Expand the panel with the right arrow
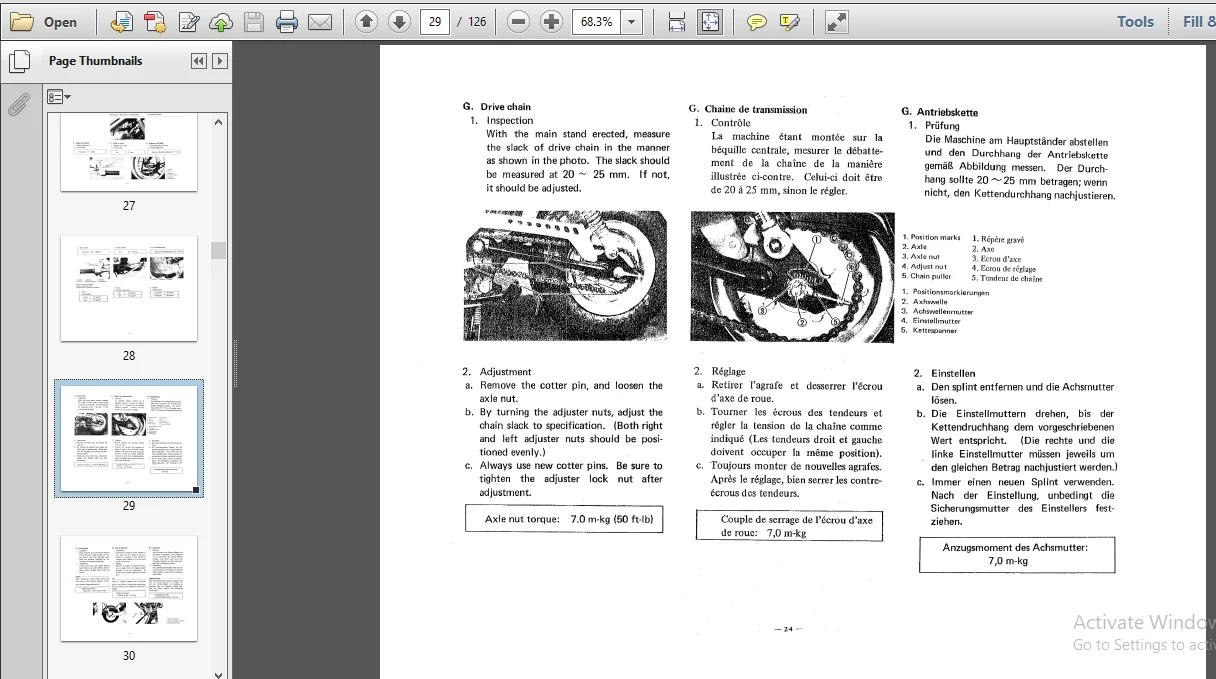The image size is (1216, 679). (220, 61)
